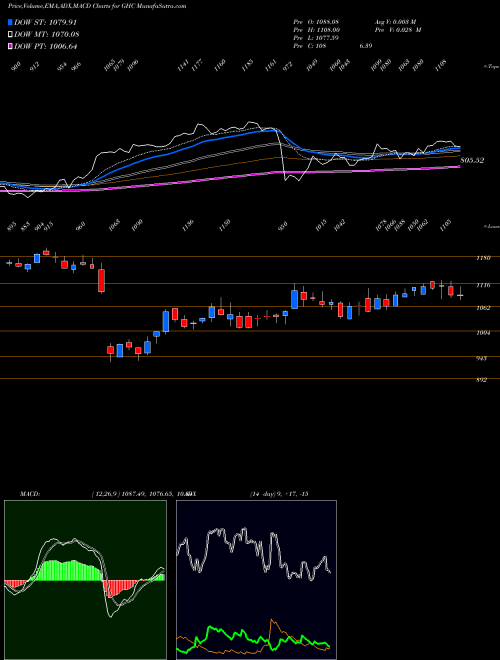Click the 'Pre C' closing price row
The width and height of the screenshot is (500, 660).
(x=332, y=45)
